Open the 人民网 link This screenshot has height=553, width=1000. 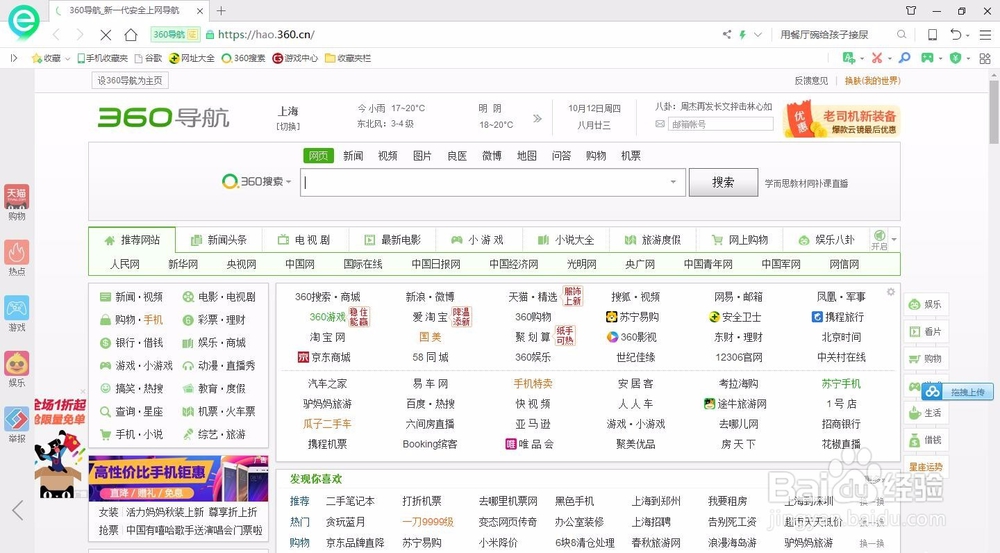124,264
